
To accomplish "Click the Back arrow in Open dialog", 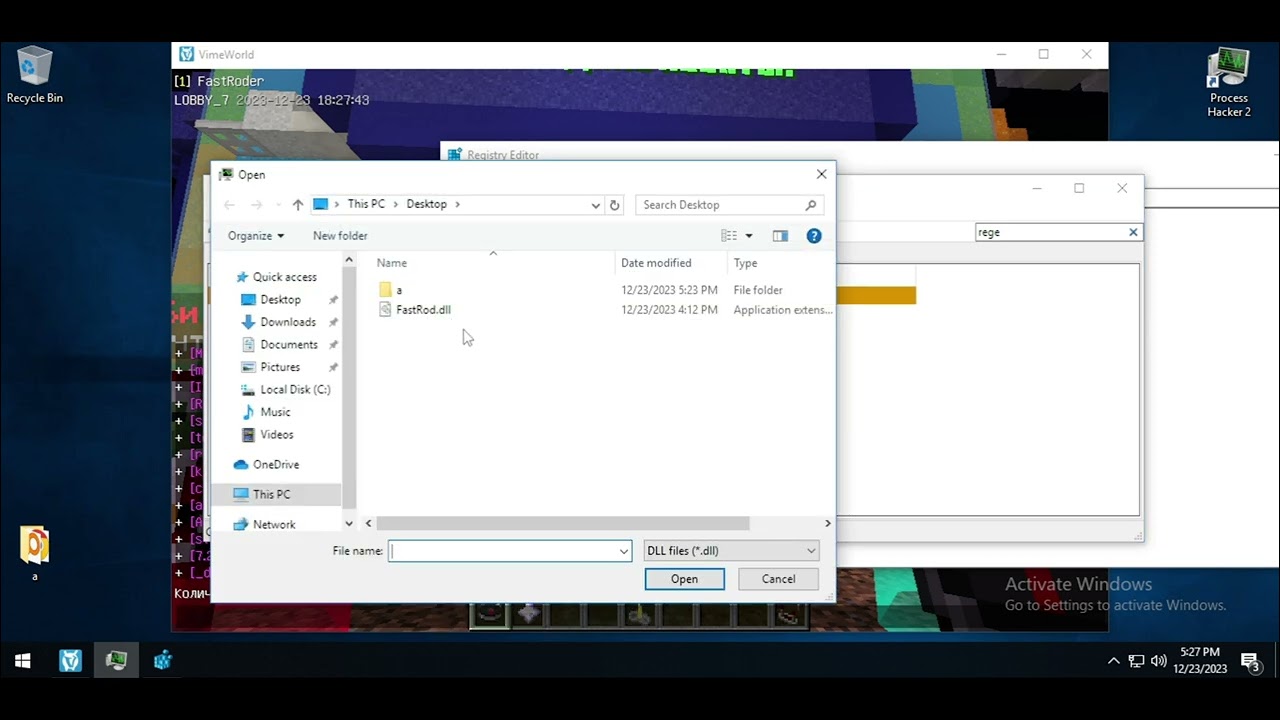I will pos(229,205).
